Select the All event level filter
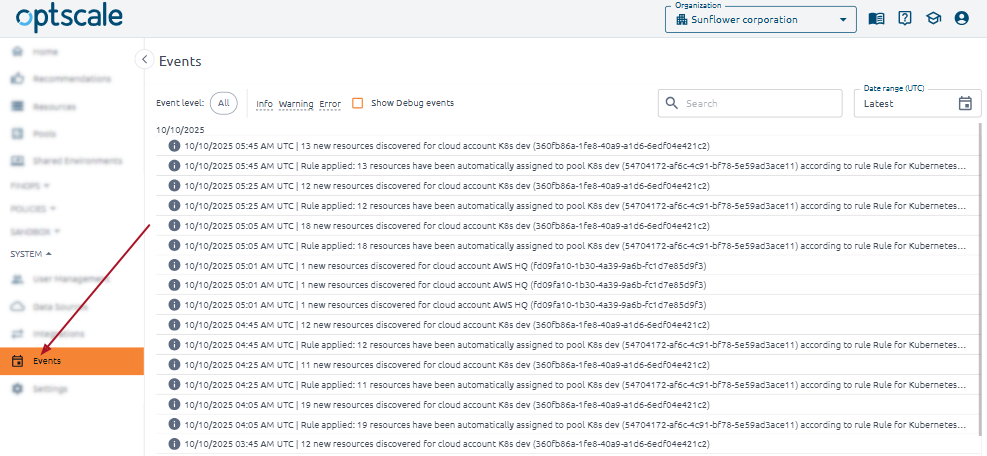This screenshot has height=456, width=987. point(223,103)
